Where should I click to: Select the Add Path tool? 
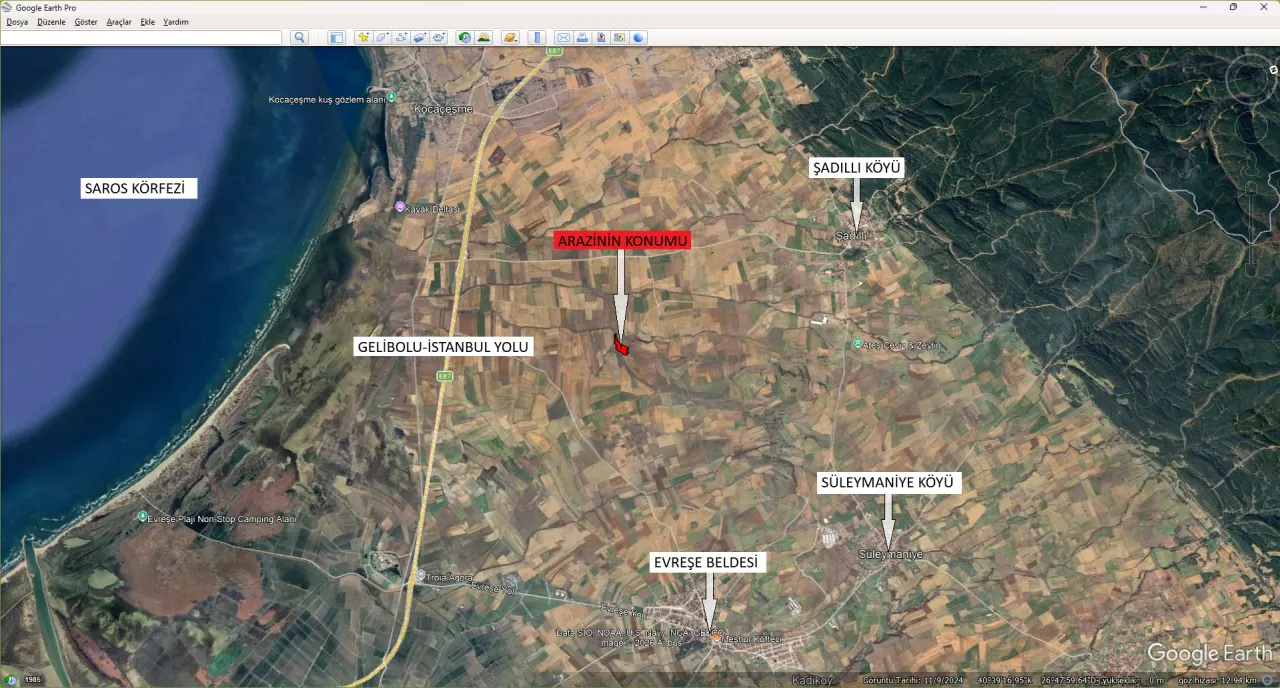coord(401,37)
